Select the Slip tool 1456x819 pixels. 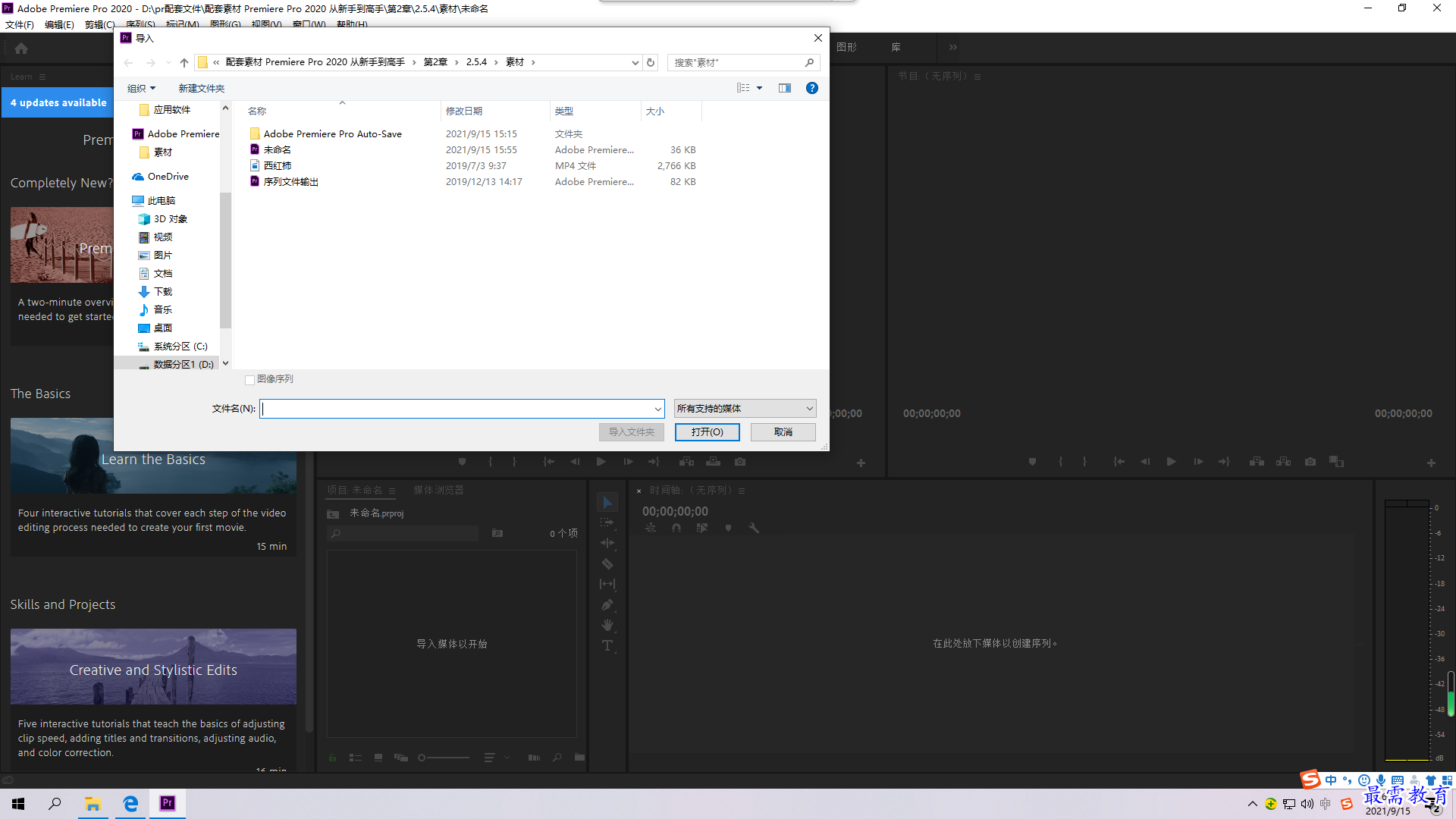click(x=607, y=584)
